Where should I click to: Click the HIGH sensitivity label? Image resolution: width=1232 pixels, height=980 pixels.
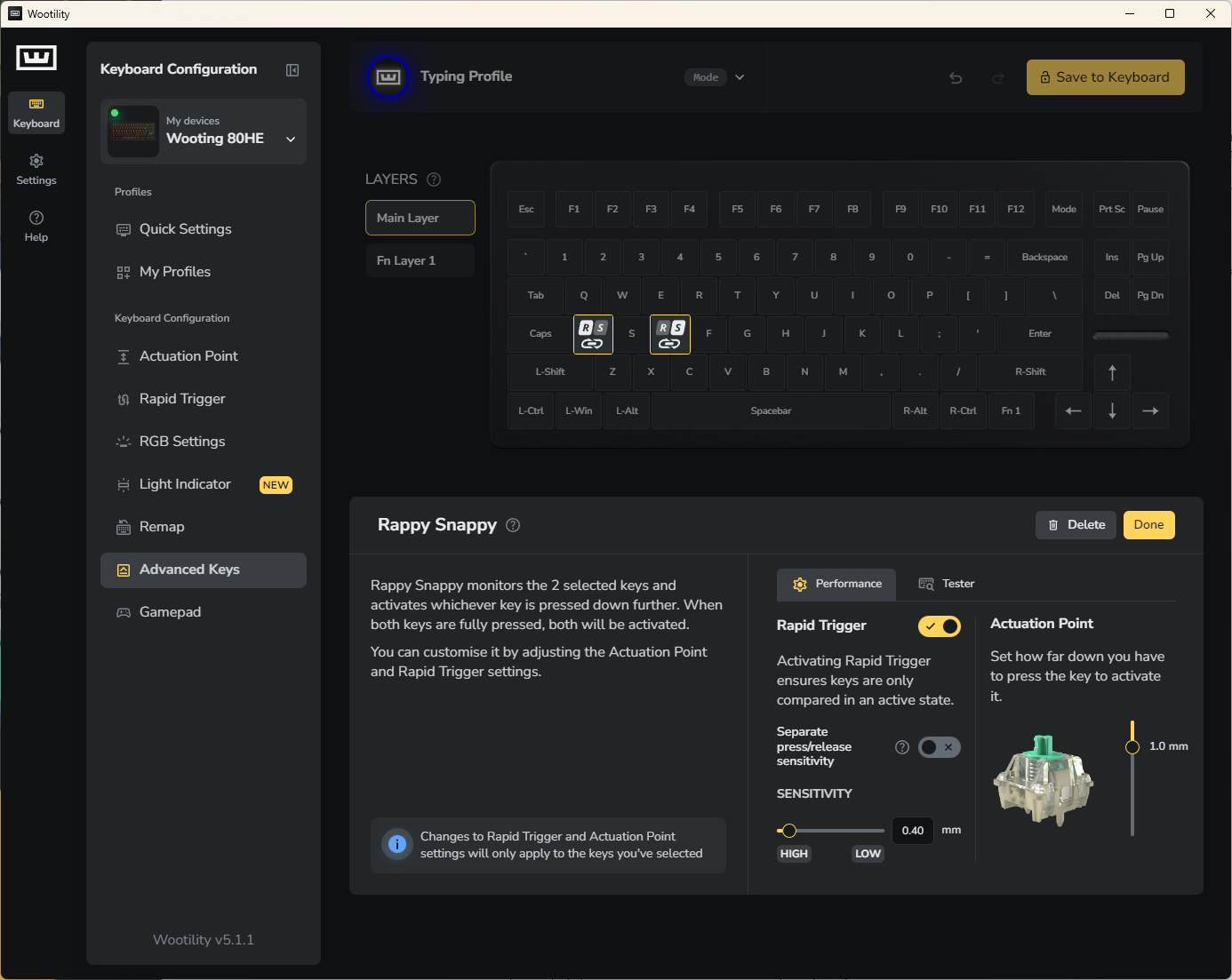point(794,854)
